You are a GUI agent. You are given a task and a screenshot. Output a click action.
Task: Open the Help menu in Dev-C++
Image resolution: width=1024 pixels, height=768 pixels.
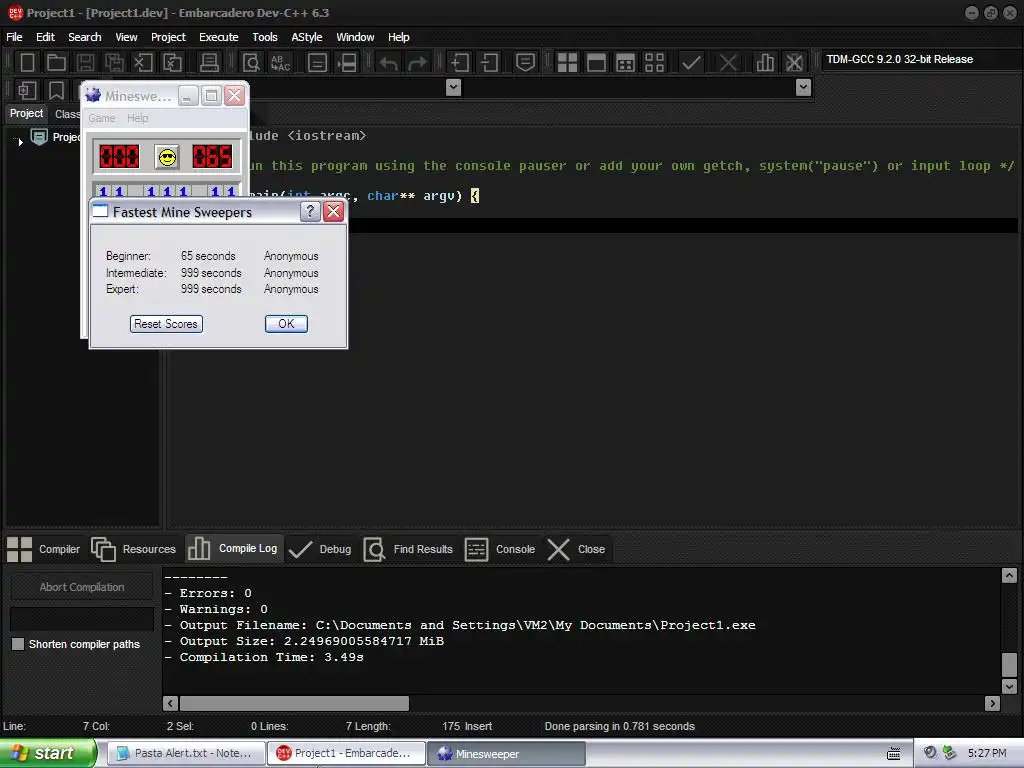(398, 37)
